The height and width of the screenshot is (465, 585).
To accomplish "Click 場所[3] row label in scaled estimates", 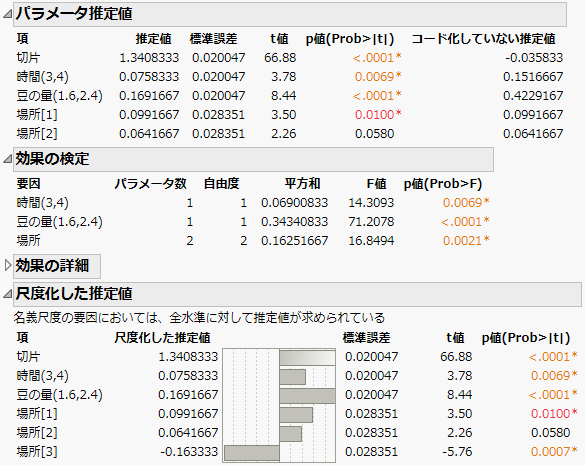I will 37,452.
